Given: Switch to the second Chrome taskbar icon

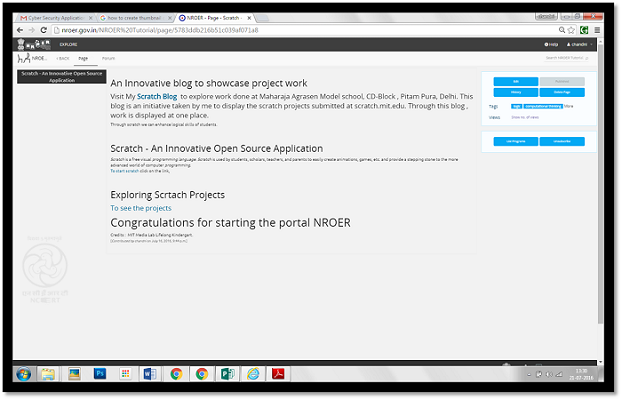Looking at the screenshot, I should tap(202, 374).
